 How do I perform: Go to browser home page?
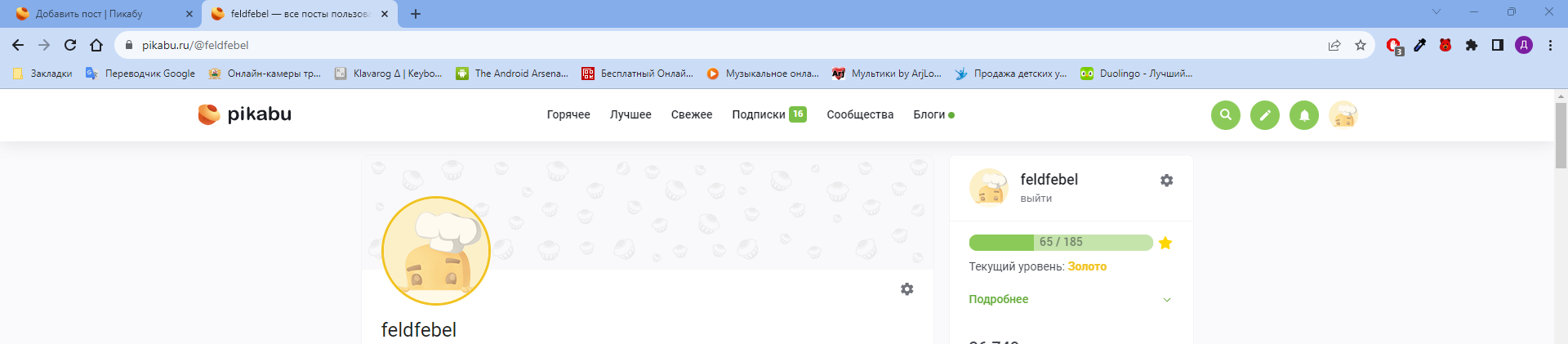tap(96, 45)
